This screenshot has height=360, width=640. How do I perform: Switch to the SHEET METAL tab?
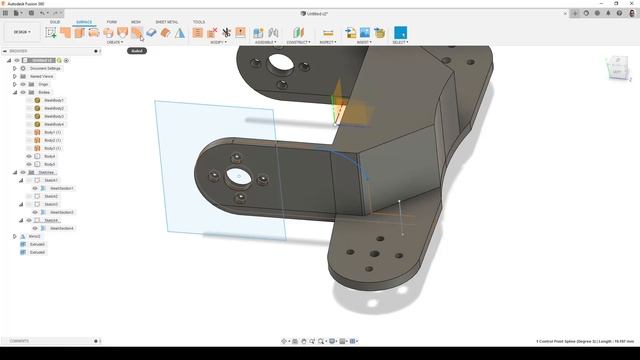(167, 22)
